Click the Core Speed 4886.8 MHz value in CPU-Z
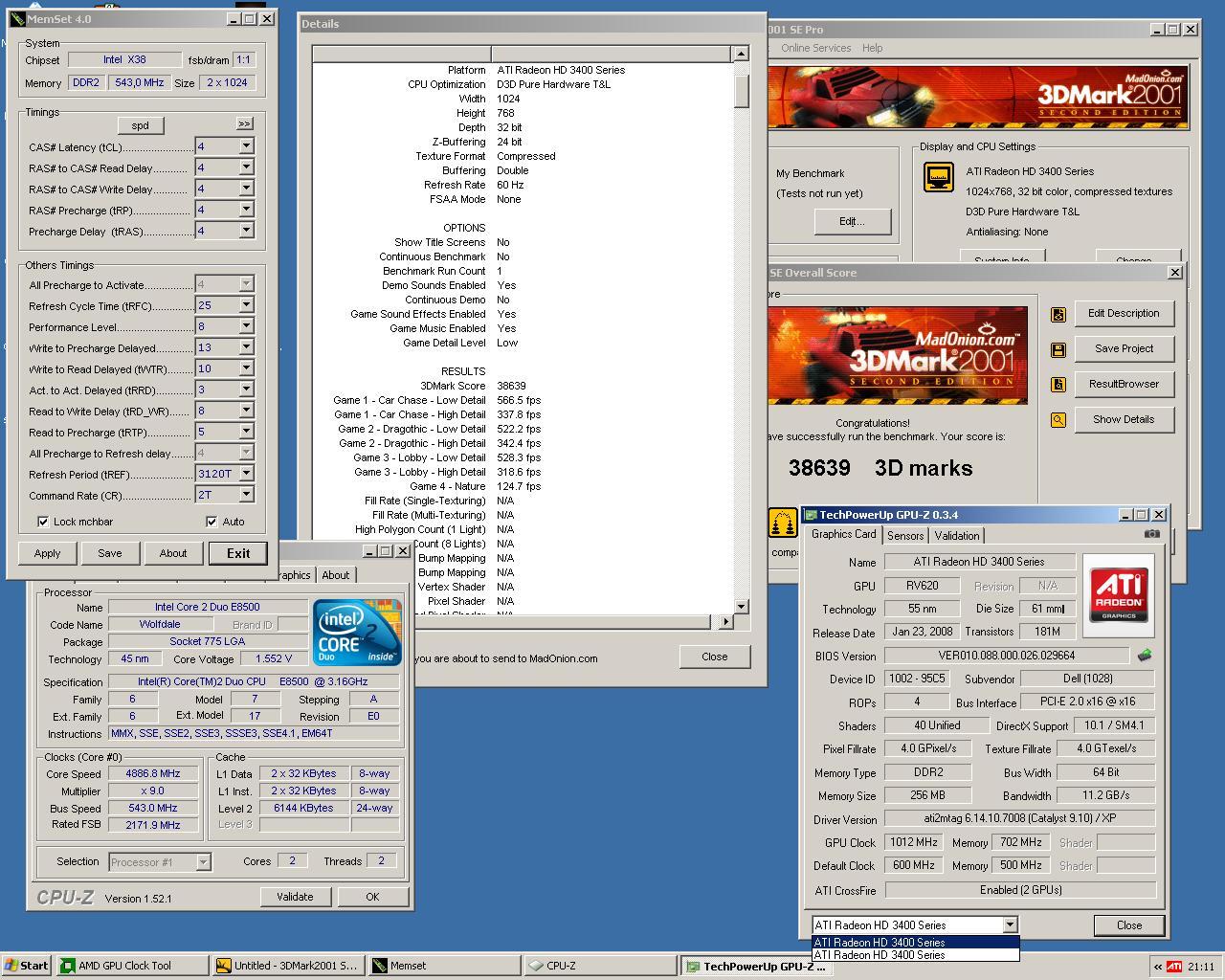1225x980 pixels. click(153, 773)
